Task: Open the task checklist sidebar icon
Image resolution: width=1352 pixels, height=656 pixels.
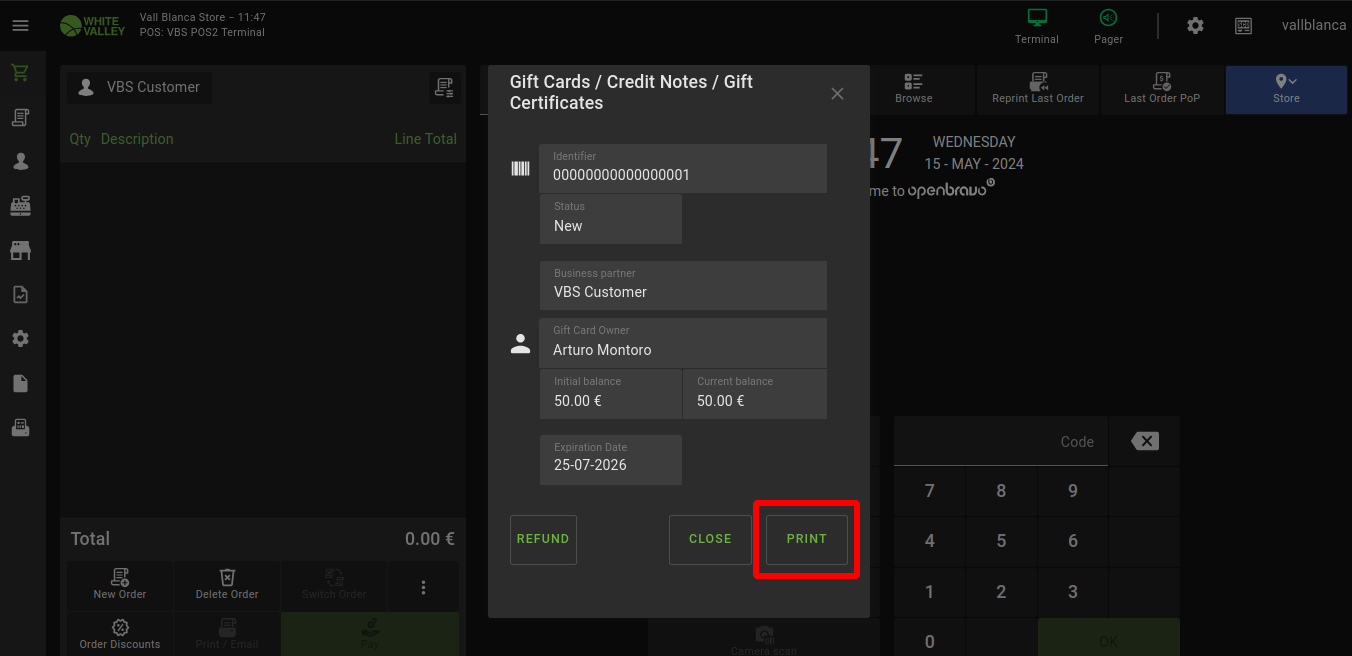Action: [x=20, y=295]
